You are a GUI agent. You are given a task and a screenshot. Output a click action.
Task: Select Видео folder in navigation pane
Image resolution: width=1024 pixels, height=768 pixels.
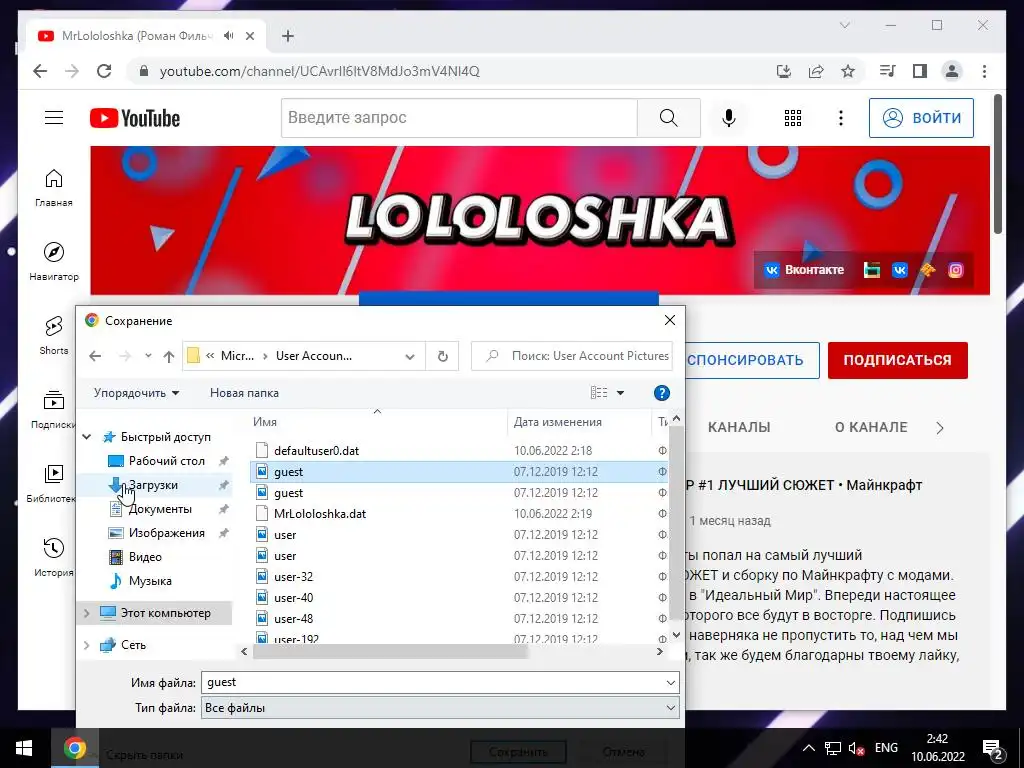click(145, 557)
